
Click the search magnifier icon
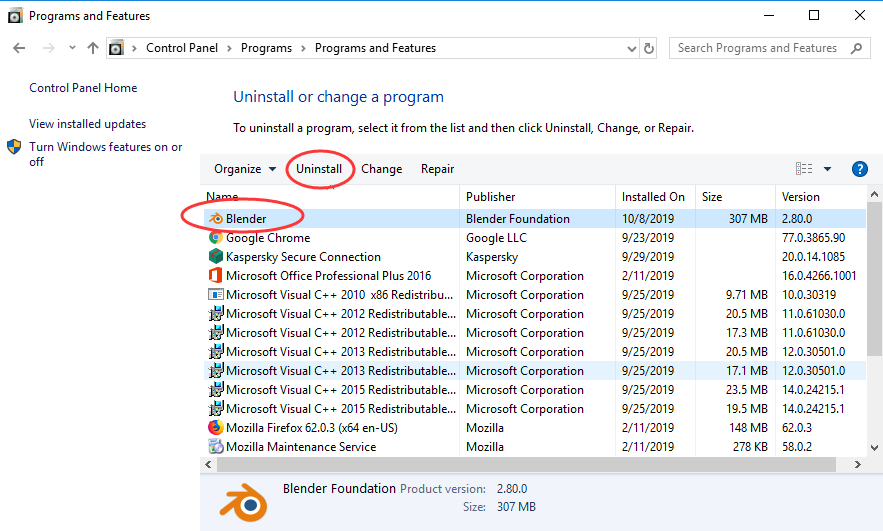pyautogui.click(x=857, y=48)
